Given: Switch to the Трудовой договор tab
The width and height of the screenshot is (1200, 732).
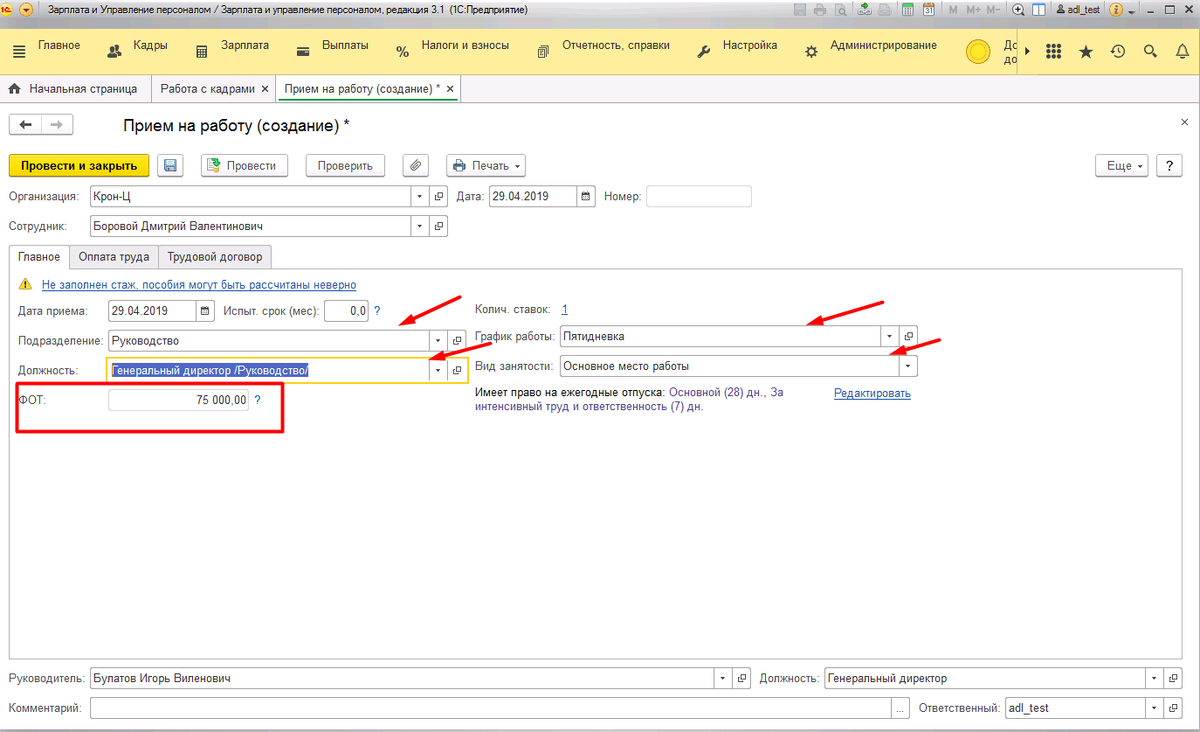Looking at the screenshot, I should [x=215, y=257].
